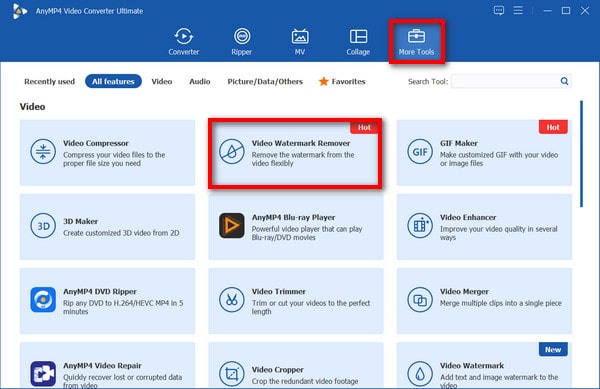Open Video Trimmer title
Viewport: 600px width, 389px height.
pos(279,291)
